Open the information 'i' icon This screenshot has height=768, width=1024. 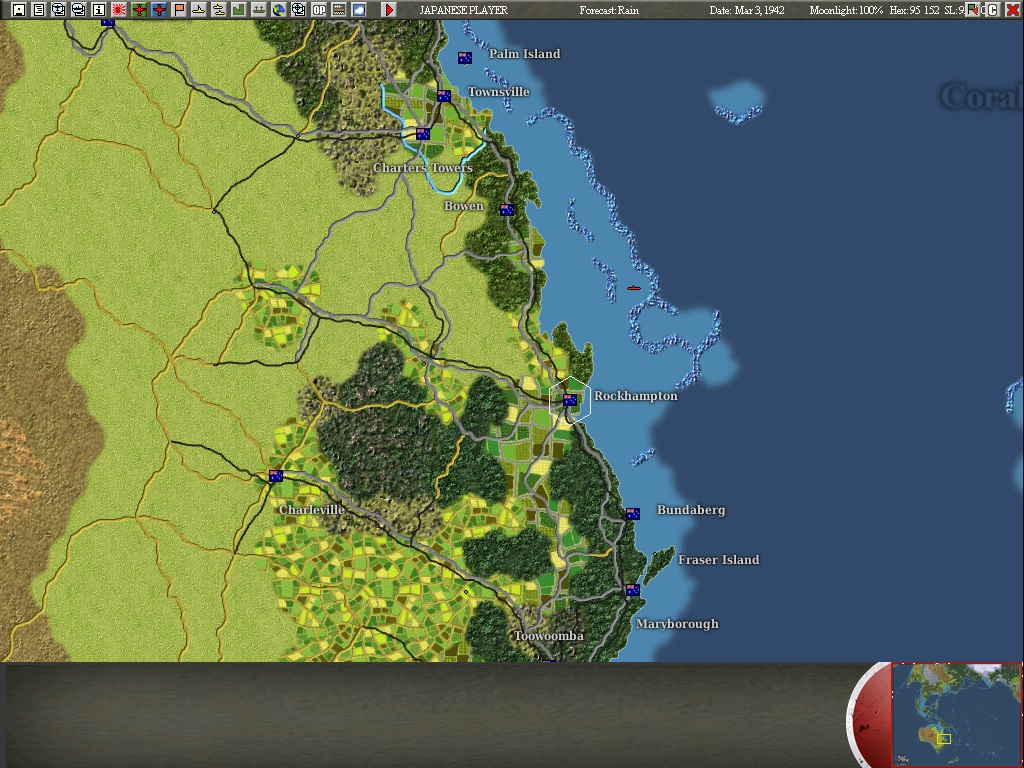(x=99, y=10)
